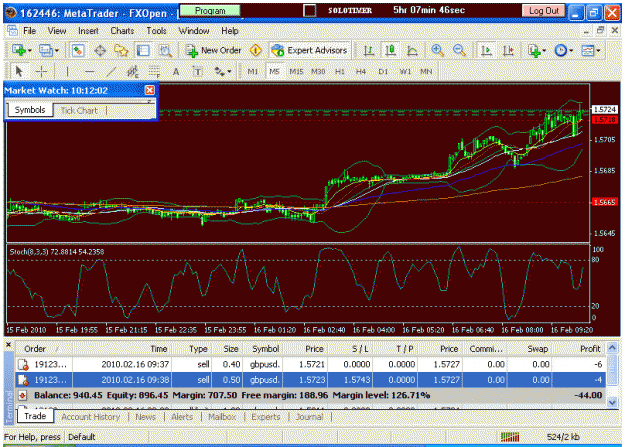Draw a vertical line tool
This screenshot has height=447, width=625.
(67, 72)
